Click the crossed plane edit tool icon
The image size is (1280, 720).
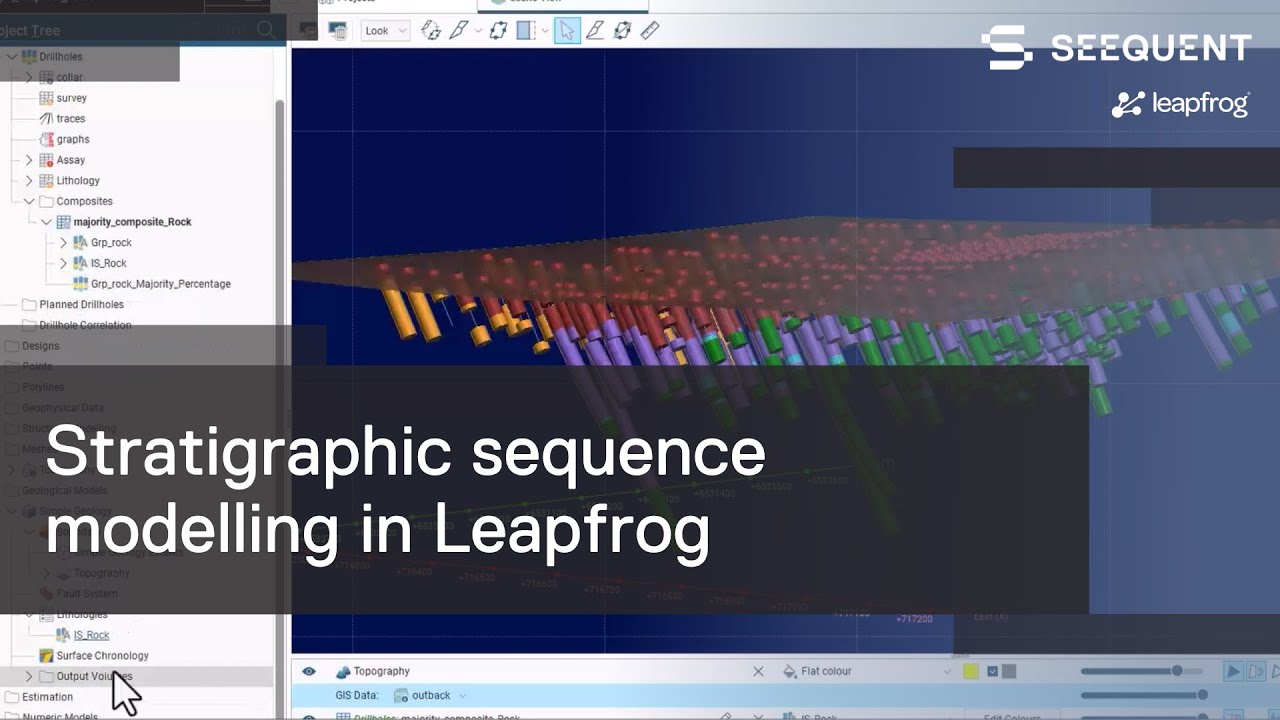(622, 31)
